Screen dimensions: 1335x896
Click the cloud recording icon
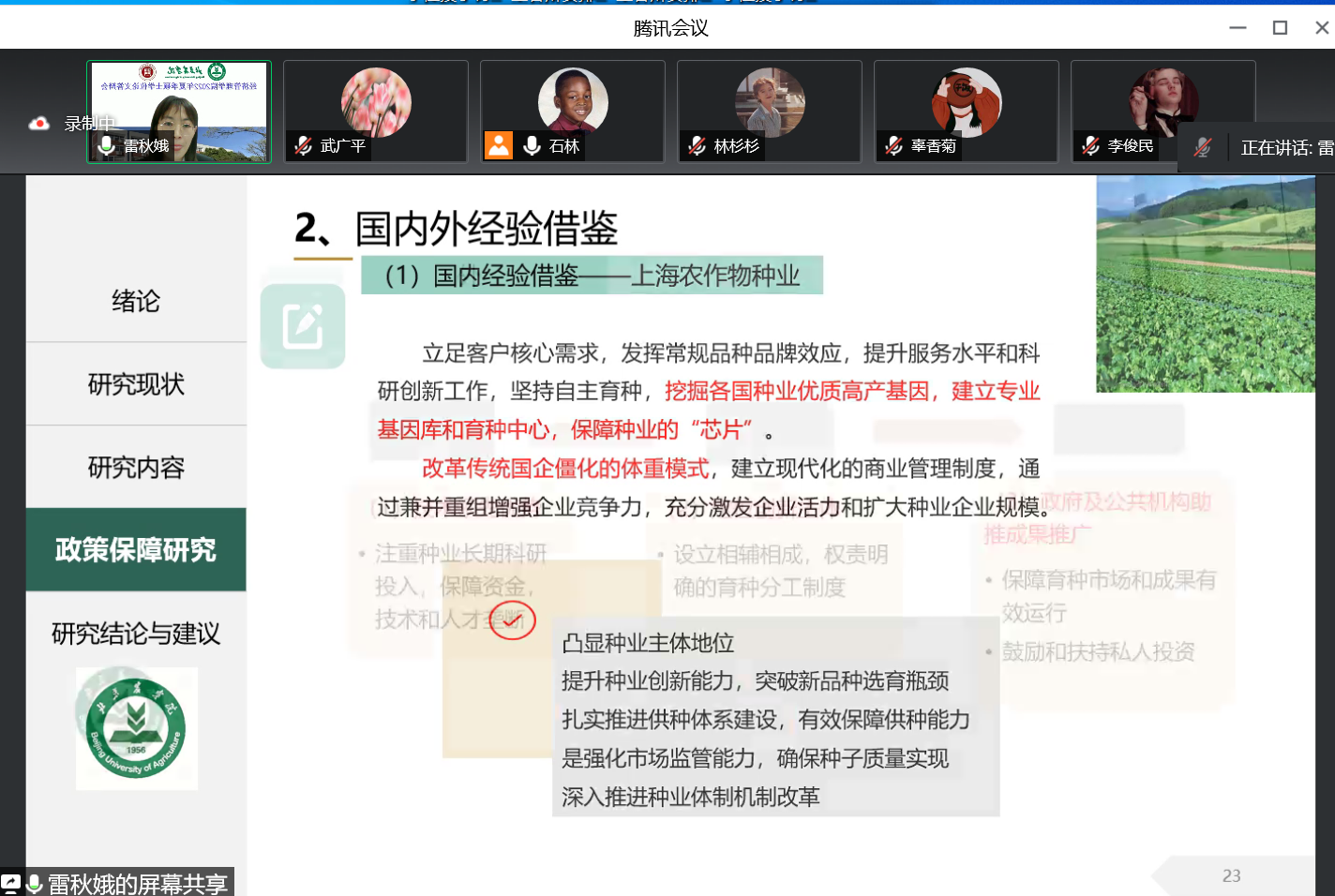38,124
